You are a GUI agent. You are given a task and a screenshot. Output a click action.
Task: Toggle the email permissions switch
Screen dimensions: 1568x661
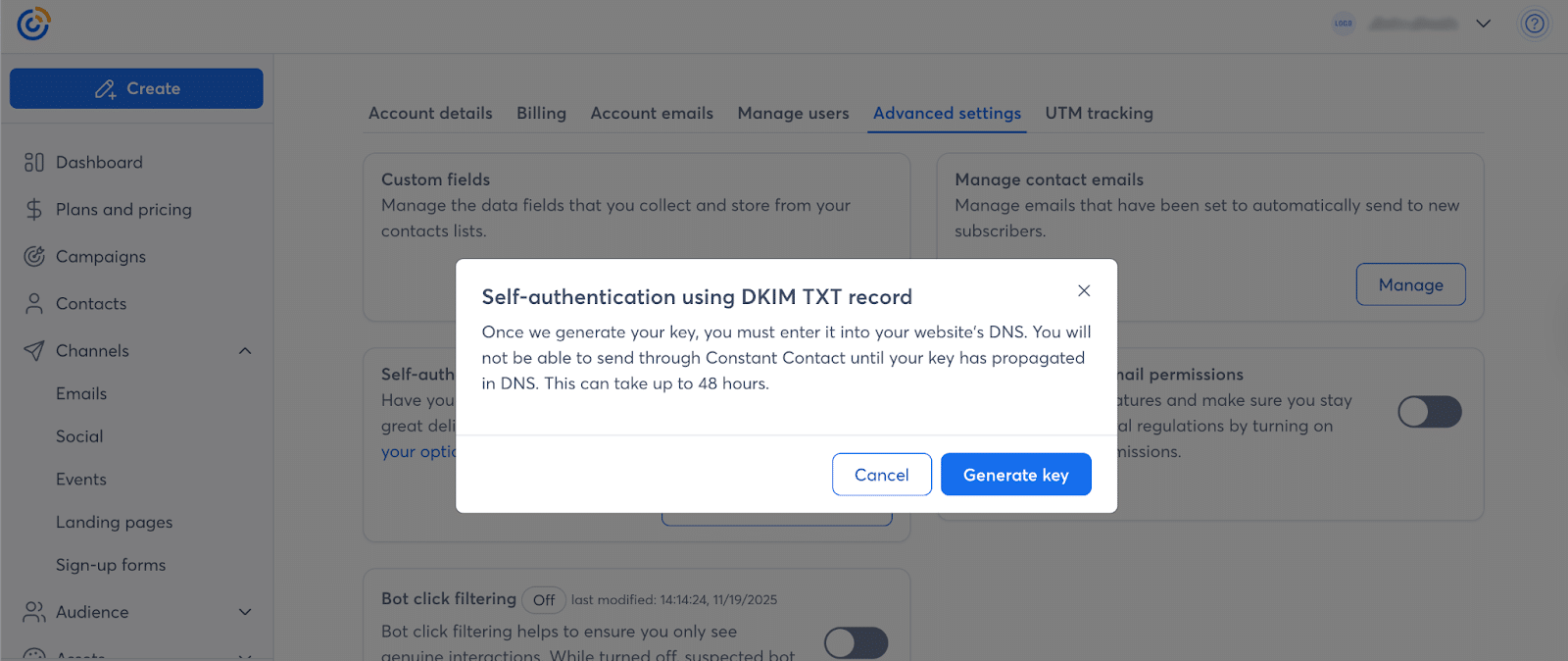pyautogui.click(x=1429, y=412)
